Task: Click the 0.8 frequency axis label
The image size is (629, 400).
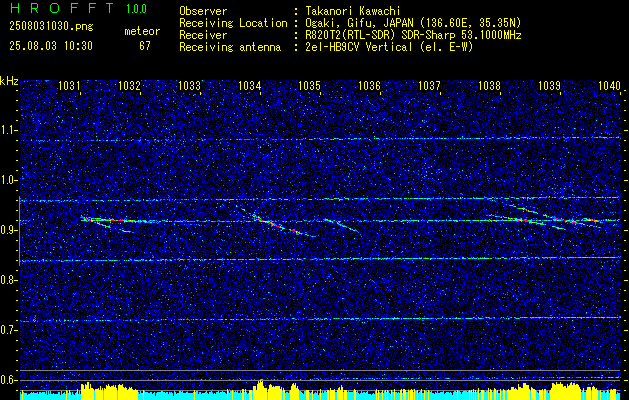Action: pyautogui.click(x=9, y=280)
